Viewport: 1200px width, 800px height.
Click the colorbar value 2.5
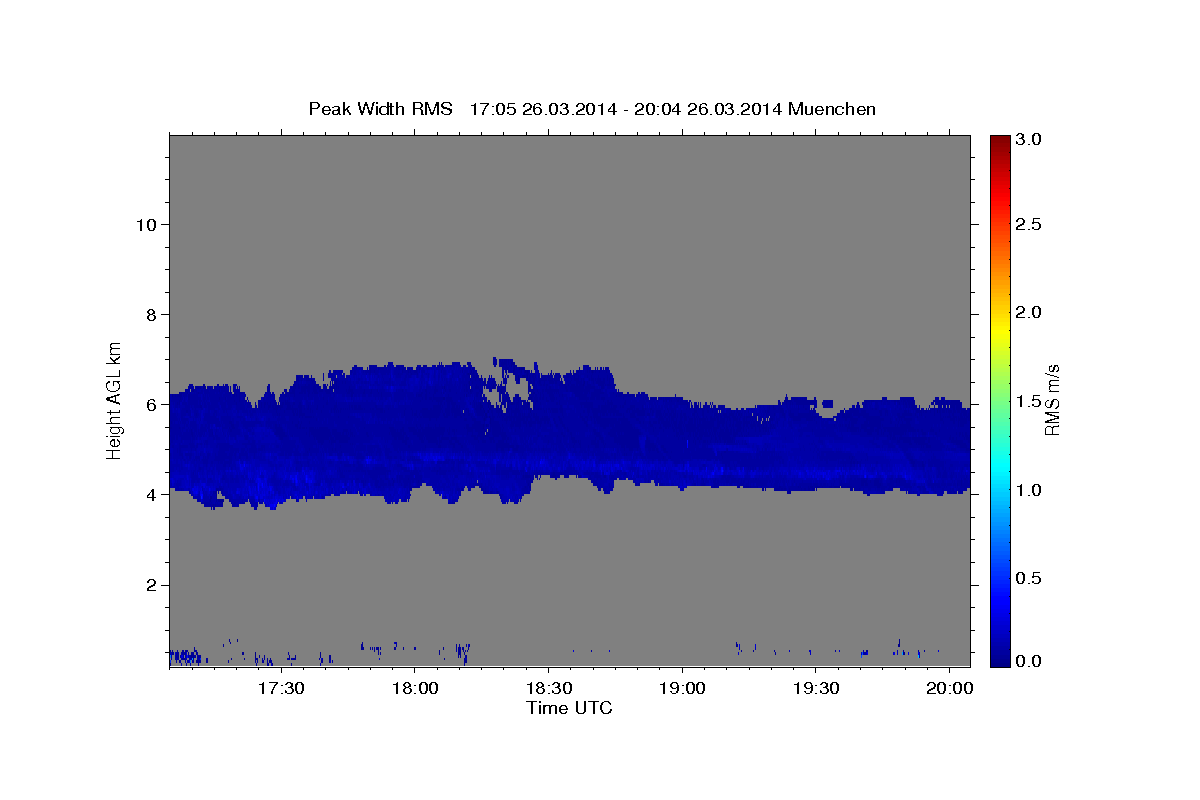(1030, 224)
